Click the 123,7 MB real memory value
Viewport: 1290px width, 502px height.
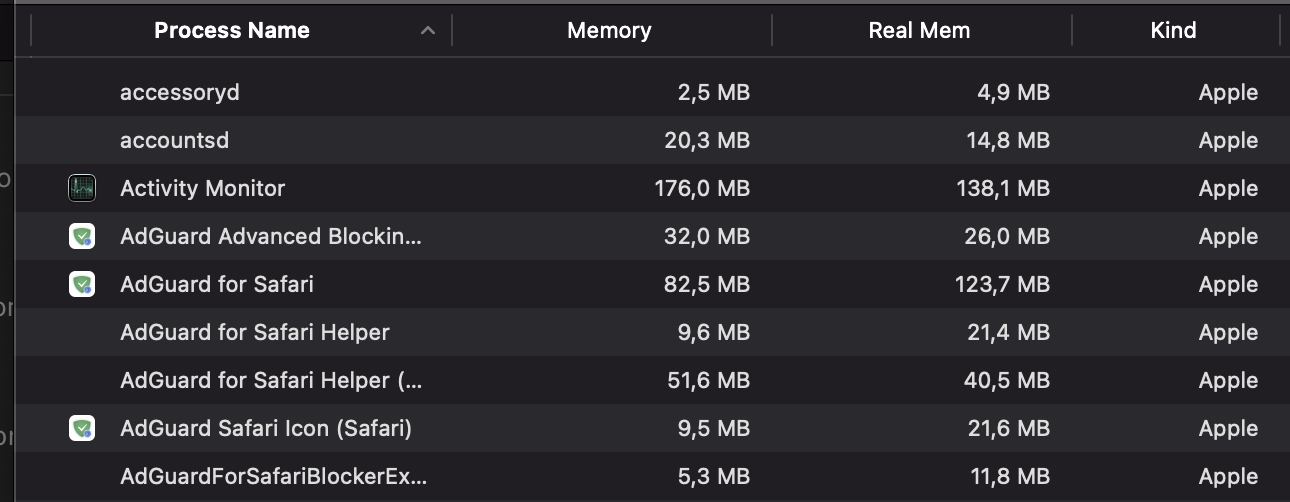pos(1000,285)
